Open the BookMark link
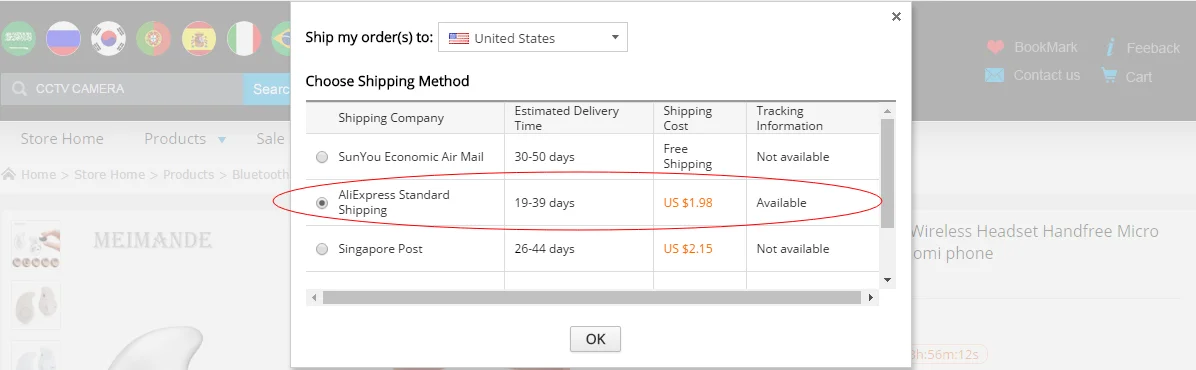 point(1046,47)
